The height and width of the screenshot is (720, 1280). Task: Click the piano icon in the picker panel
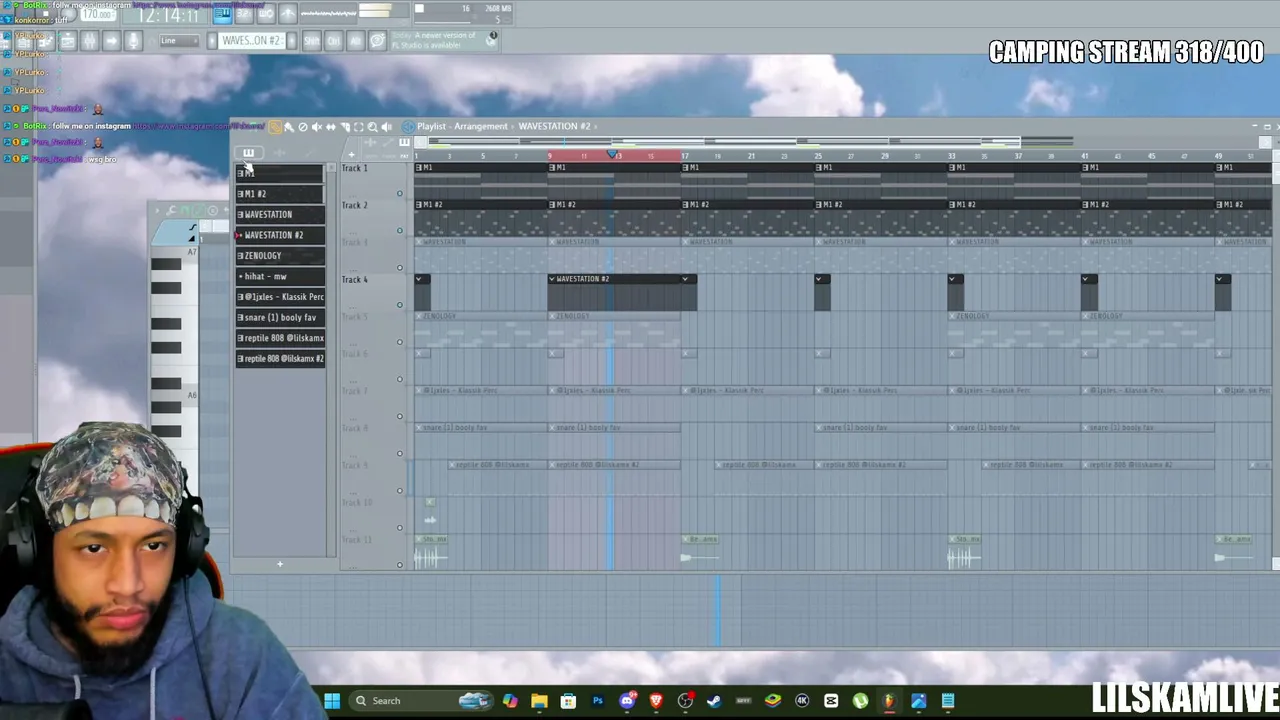[x=248, y=153]
